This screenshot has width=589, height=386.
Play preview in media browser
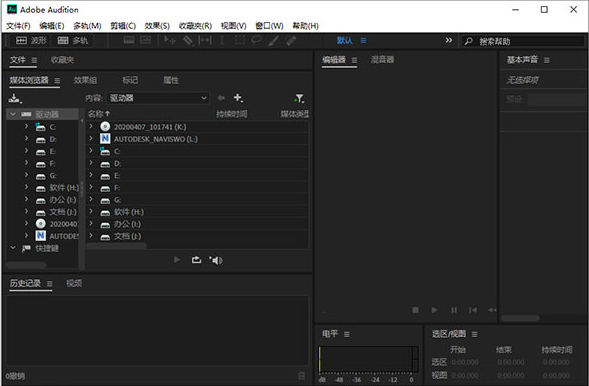[177, 259]
